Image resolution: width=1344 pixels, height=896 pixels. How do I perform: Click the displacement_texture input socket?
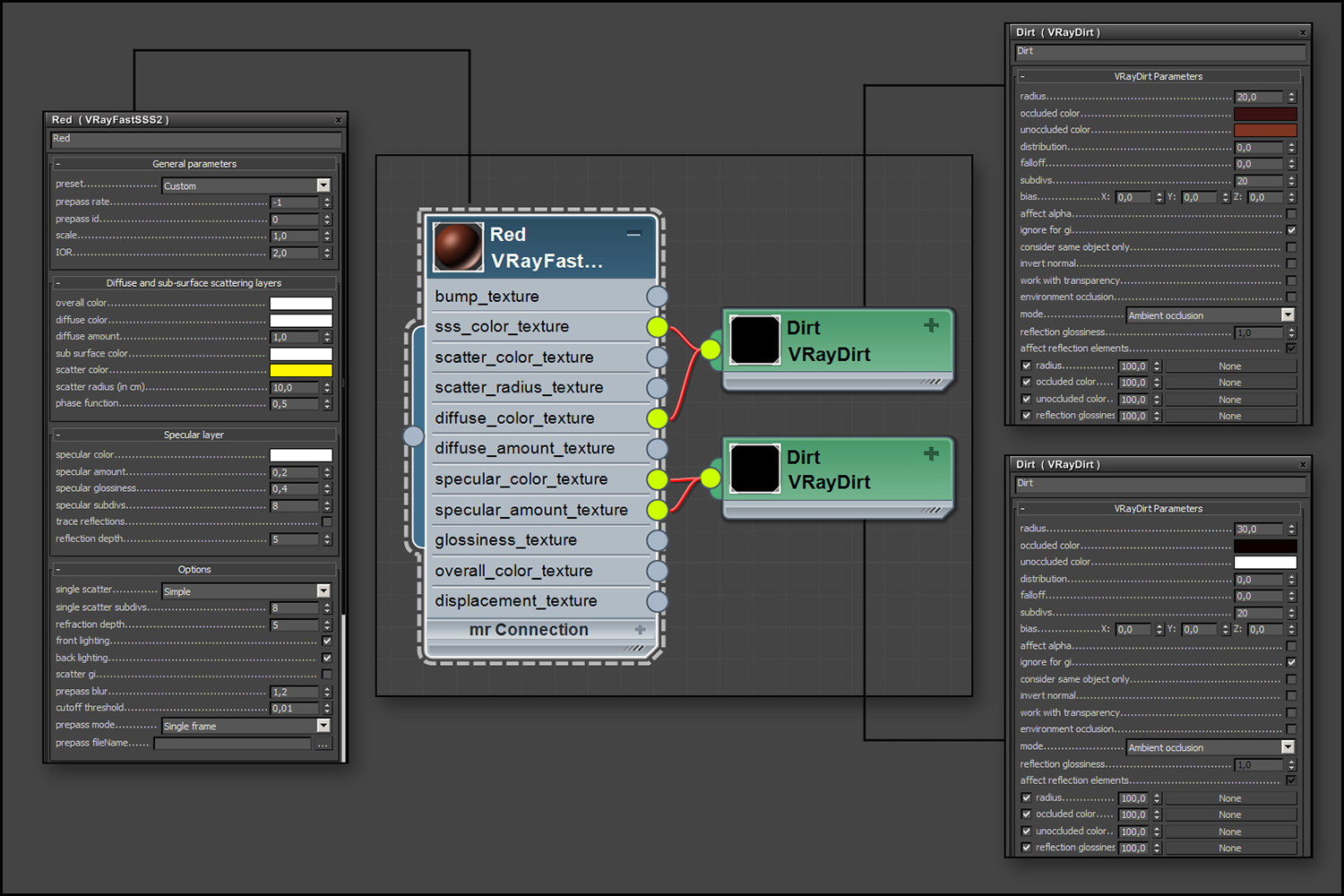click(657, 601)
